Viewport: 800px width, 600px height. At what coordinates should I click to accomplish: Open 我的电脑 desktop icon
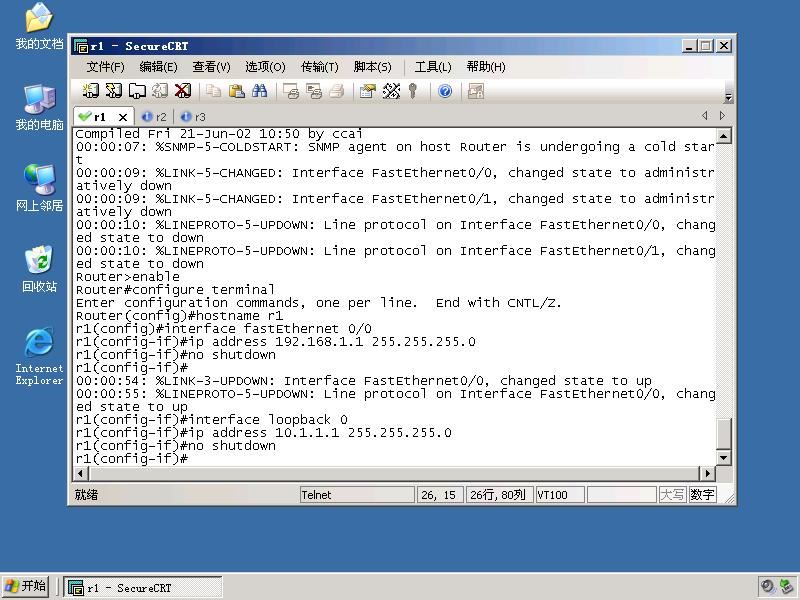pos(39,108)
